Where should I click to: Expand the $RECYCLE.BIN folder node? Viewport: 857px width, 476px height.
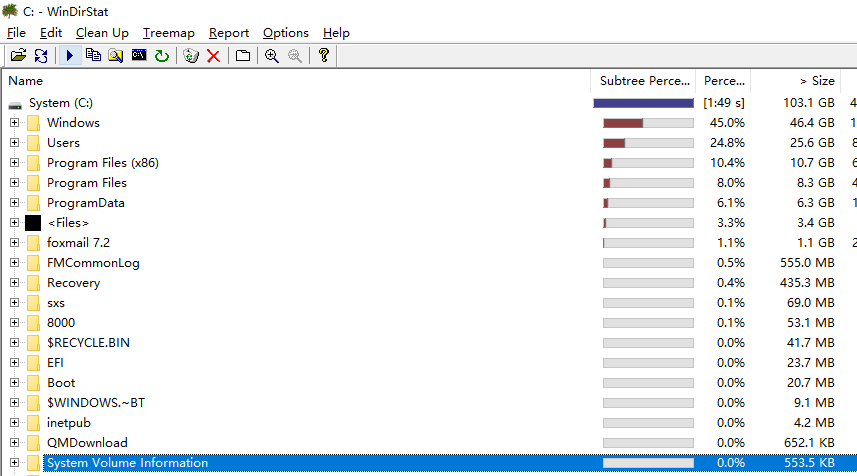point(15,343)
